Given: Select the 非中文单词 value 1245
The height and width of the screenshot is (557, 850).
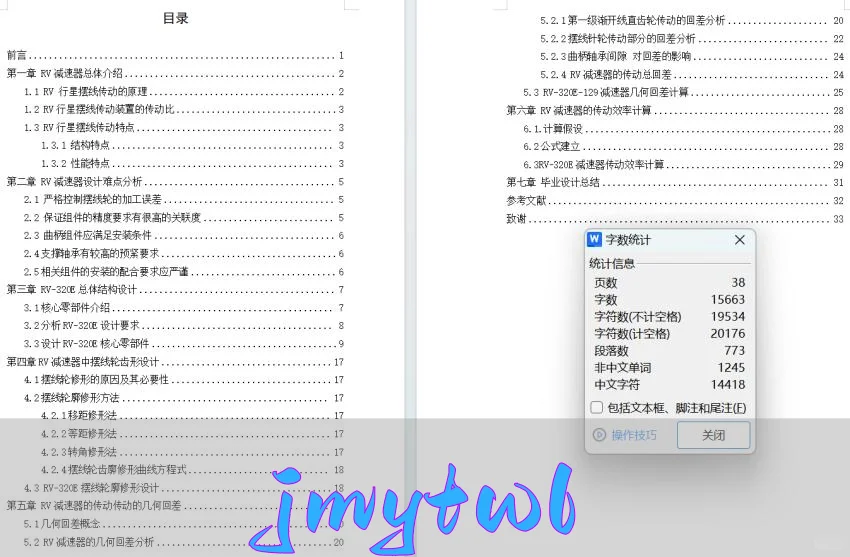Looking at the screenshot, I should coord(731,367).
